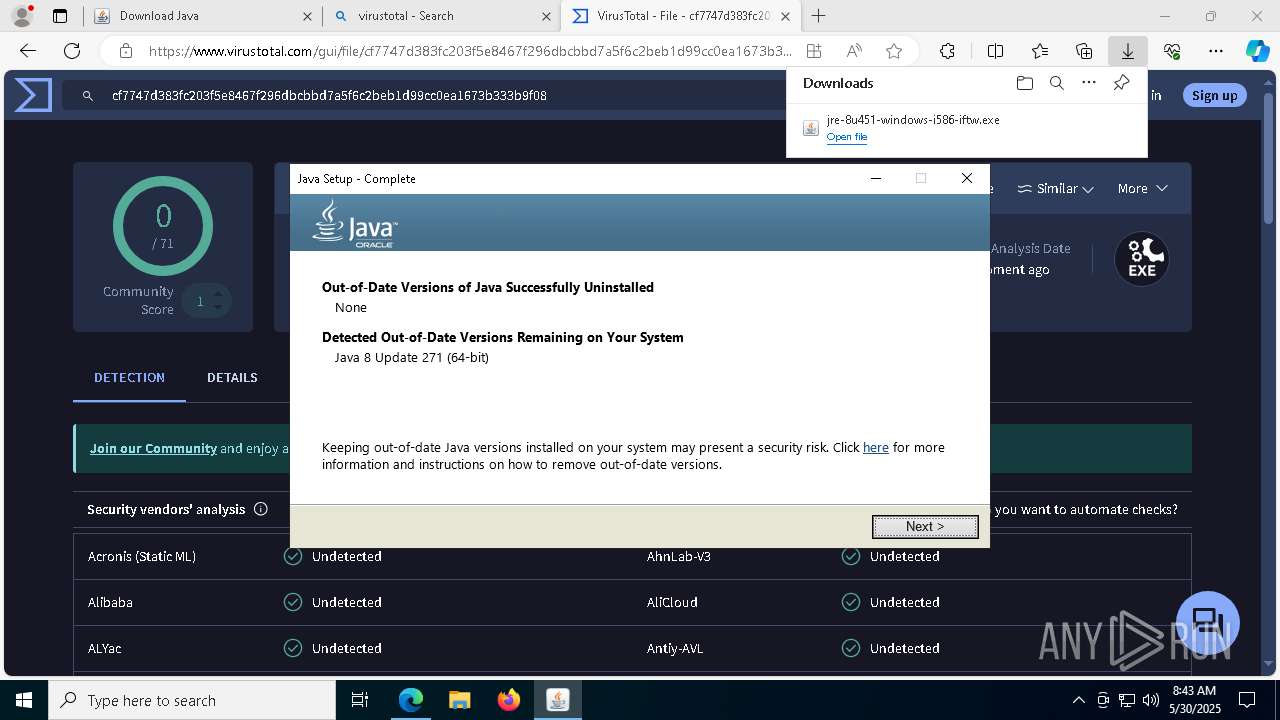
Task: Open the Browser essentials heart icon
Action: point(1172,51)
